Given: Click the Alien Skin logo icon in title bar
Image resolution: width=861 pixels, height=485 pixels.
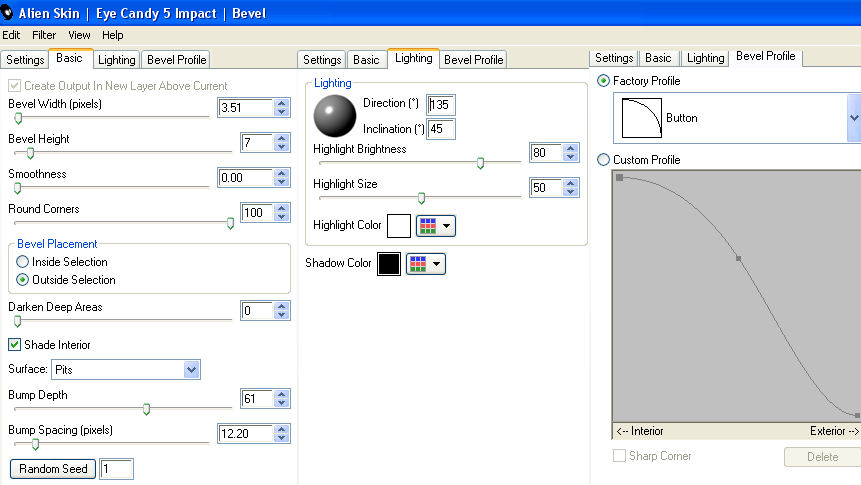Looking at the screenshot, I should click(7, 12).
